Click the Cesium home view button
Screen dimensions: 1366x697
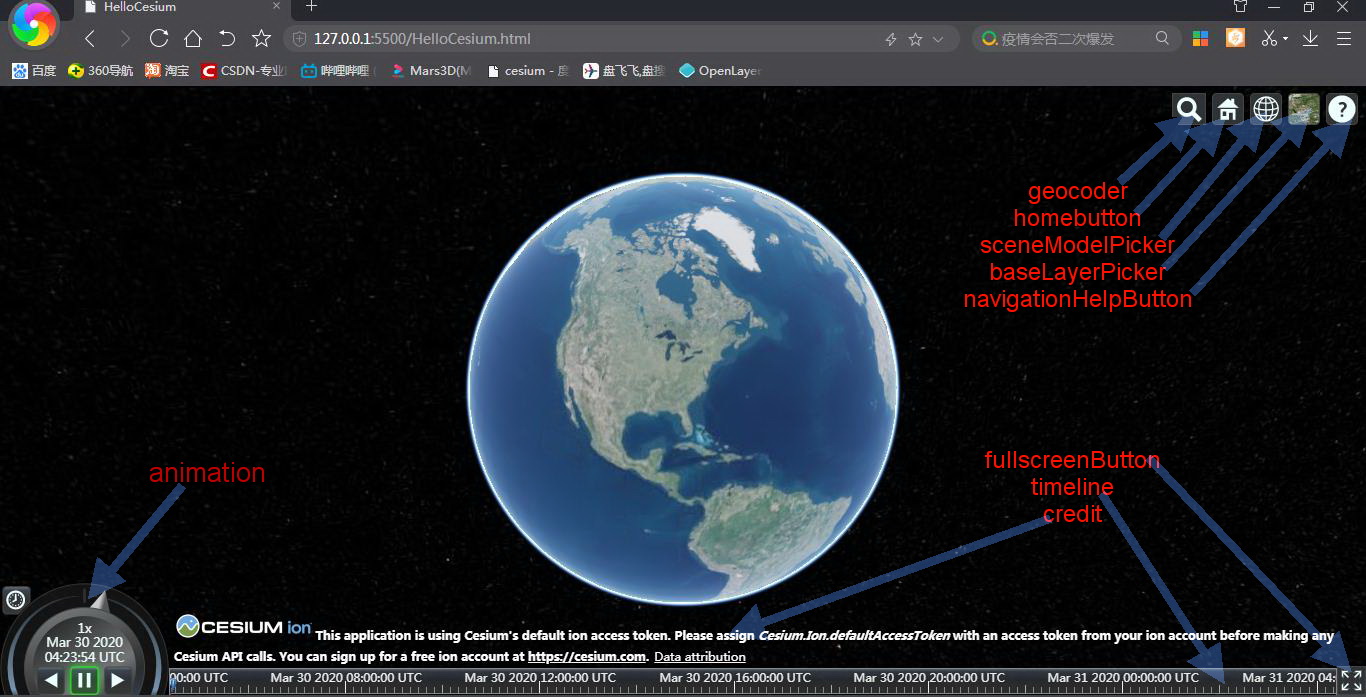pyautogui.click(x=1228, y=109)
